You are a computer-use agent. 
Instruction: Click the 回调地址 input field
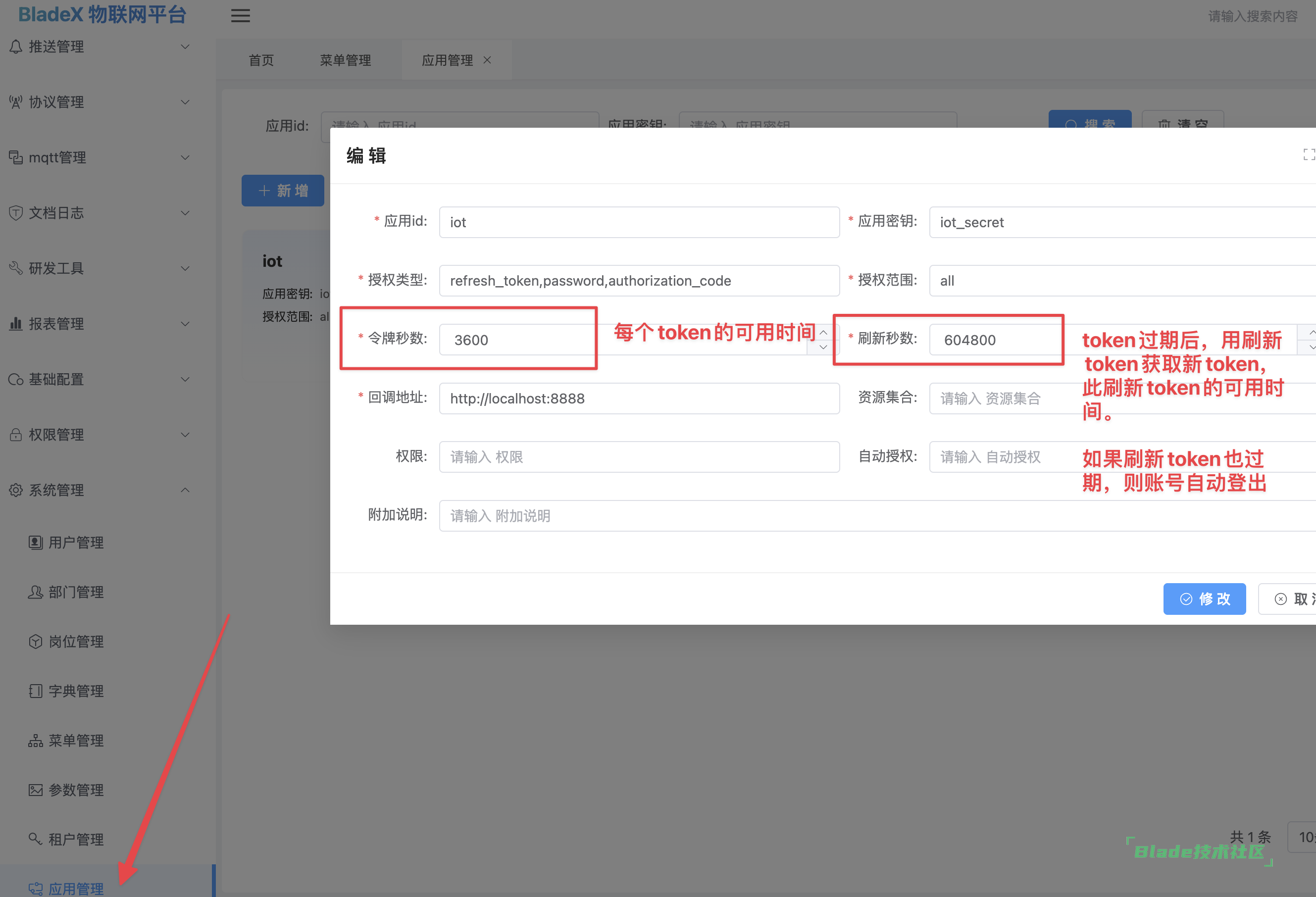(639, 399)
